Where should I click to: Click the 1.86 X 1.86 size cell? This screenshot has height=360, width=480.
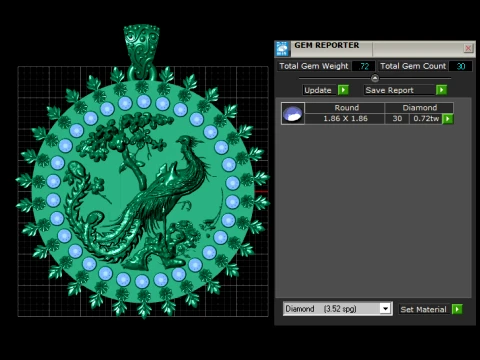click(x=345, y=119)
